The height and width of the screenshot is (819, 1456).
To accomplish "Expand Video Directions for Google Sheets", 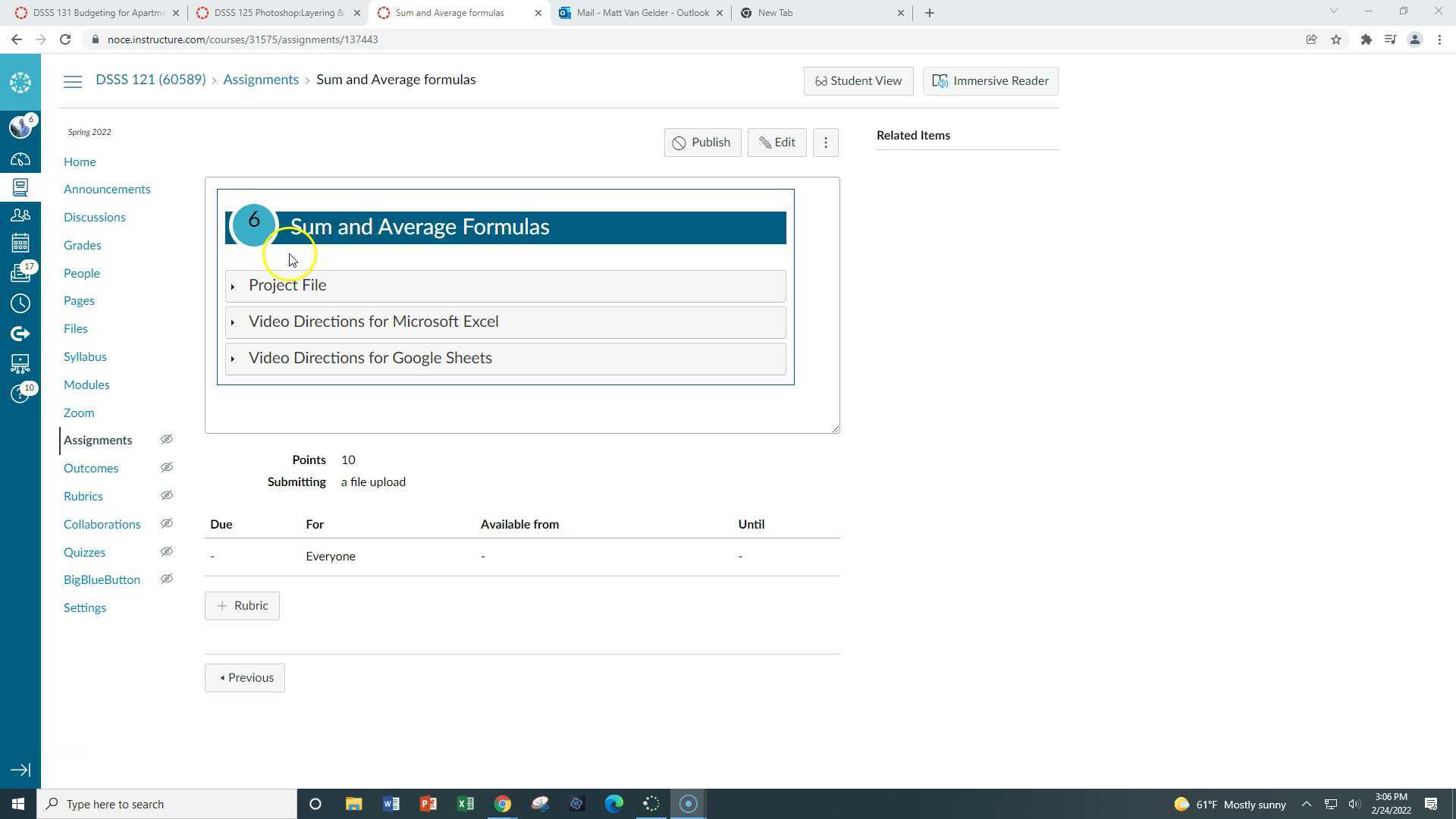I will 370,359.
